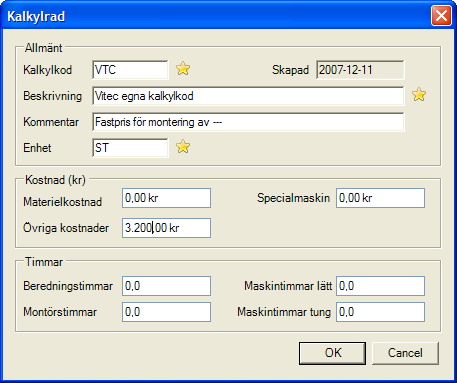Focus the Enhet field showing ST
Image resolution: width=457 pixels, height=383 pixels.
click(x=130, y=148)
